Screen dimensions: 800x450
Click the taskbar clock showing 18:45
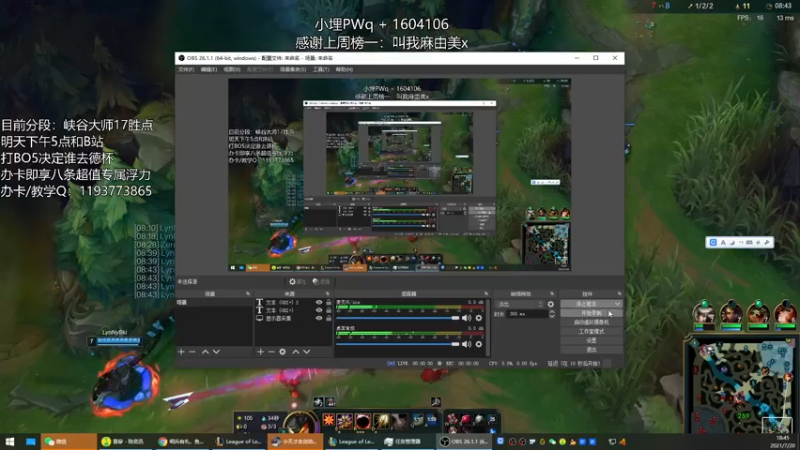[x=782, y=441]
